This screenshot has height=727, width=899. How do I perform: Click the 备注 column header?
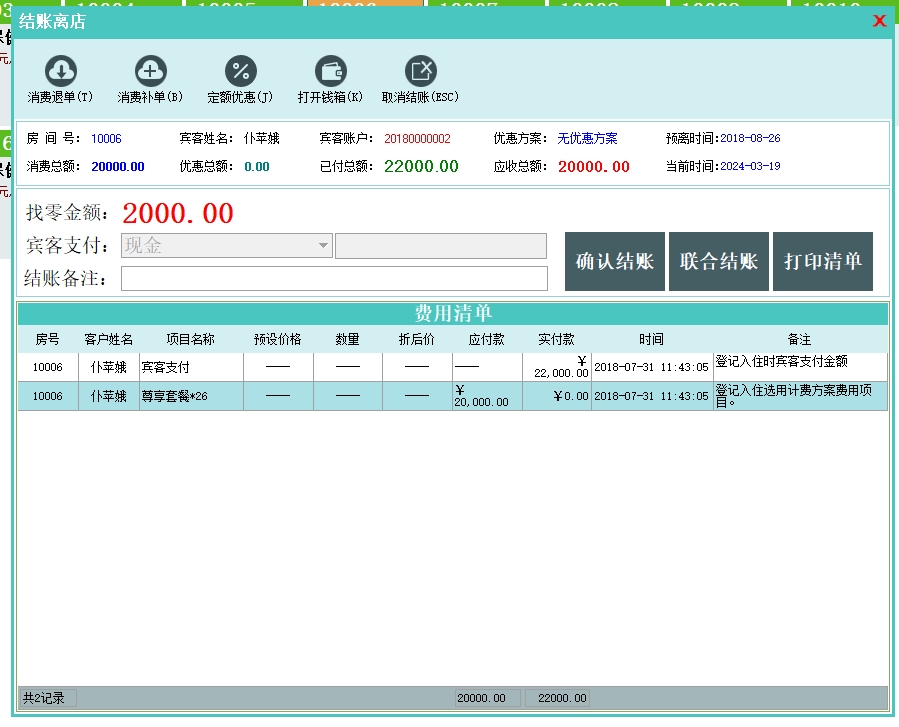point(799,340)
